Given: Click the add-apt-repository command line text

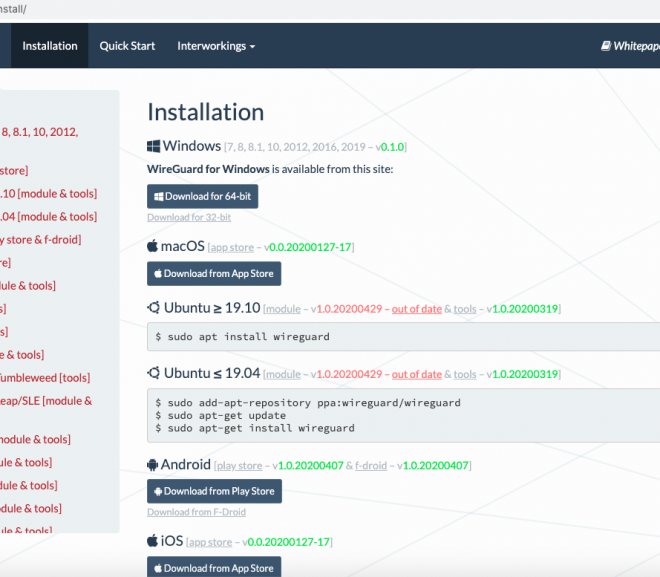Looking at the screenshot, I should tap(308, 403).
